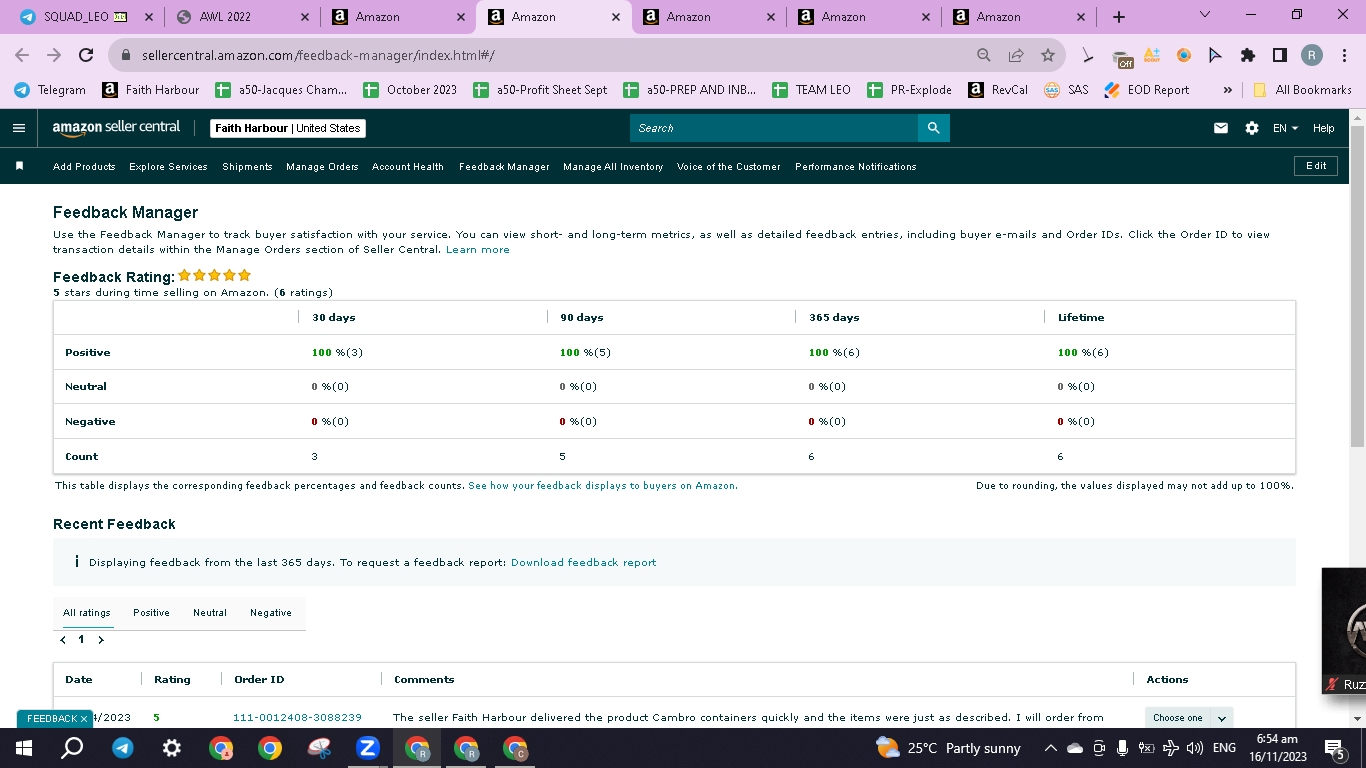Open Performance Notifications
This screenshot has width=1366, height=768.
pos(856,167)
